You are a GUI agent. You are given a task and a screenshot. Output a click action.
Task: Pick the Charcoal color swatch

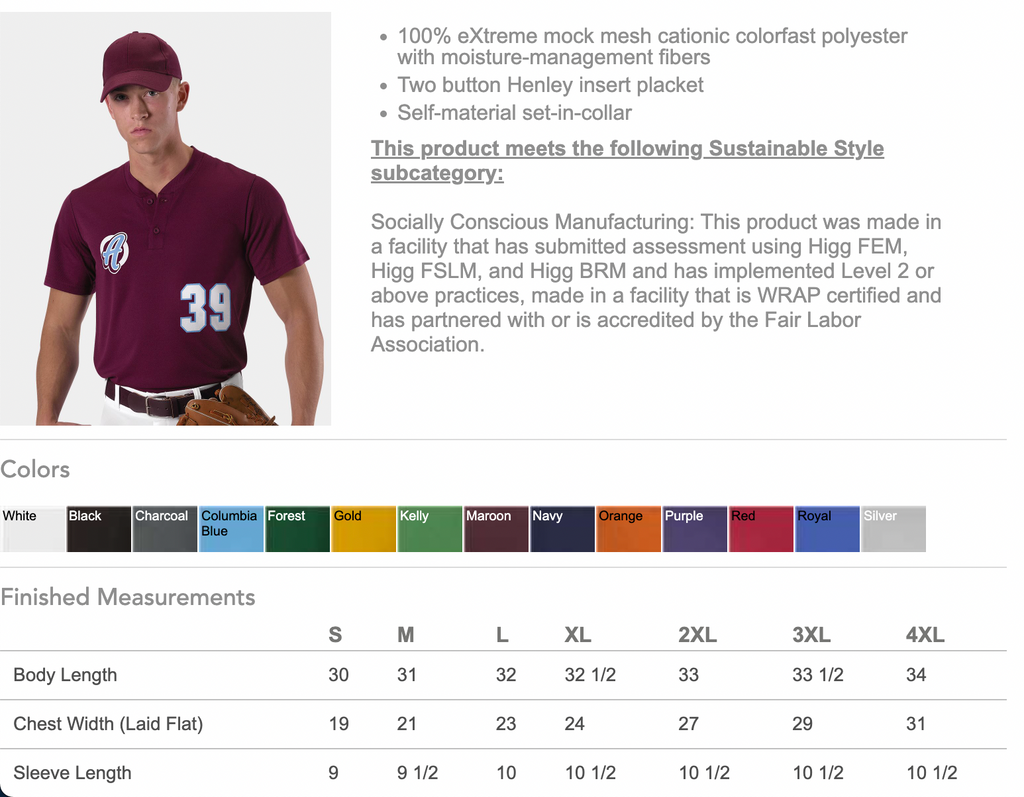coord(165,529)
